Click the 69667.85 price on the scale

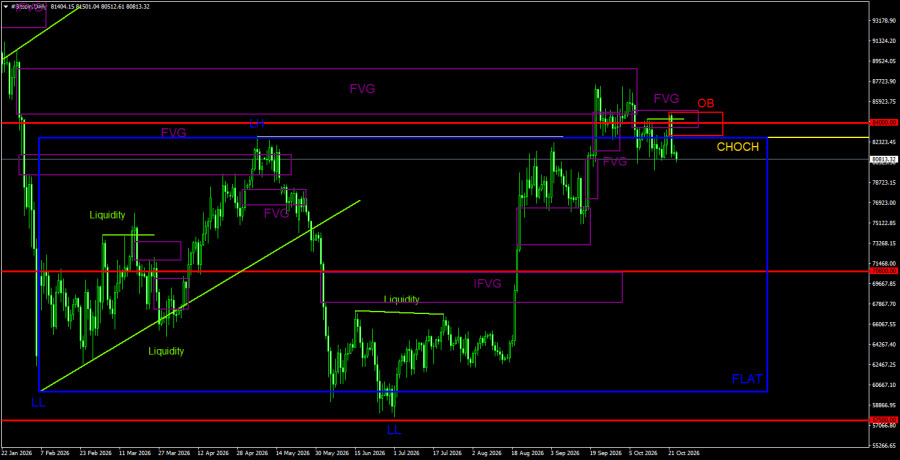point(883,284)
